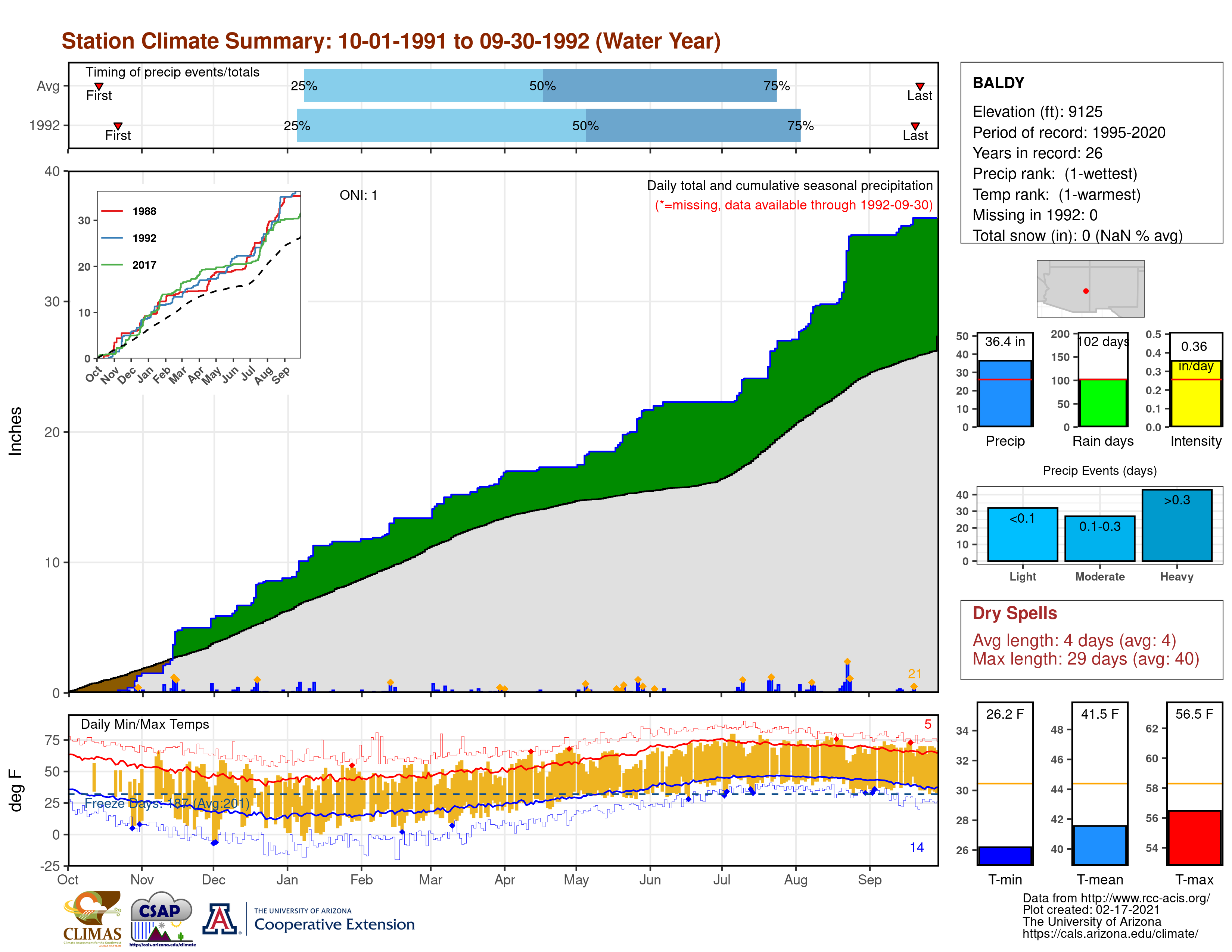The image size is (1232, 952).
Task: Click the Max length: 29 days text
Action: click(1085, 659)
